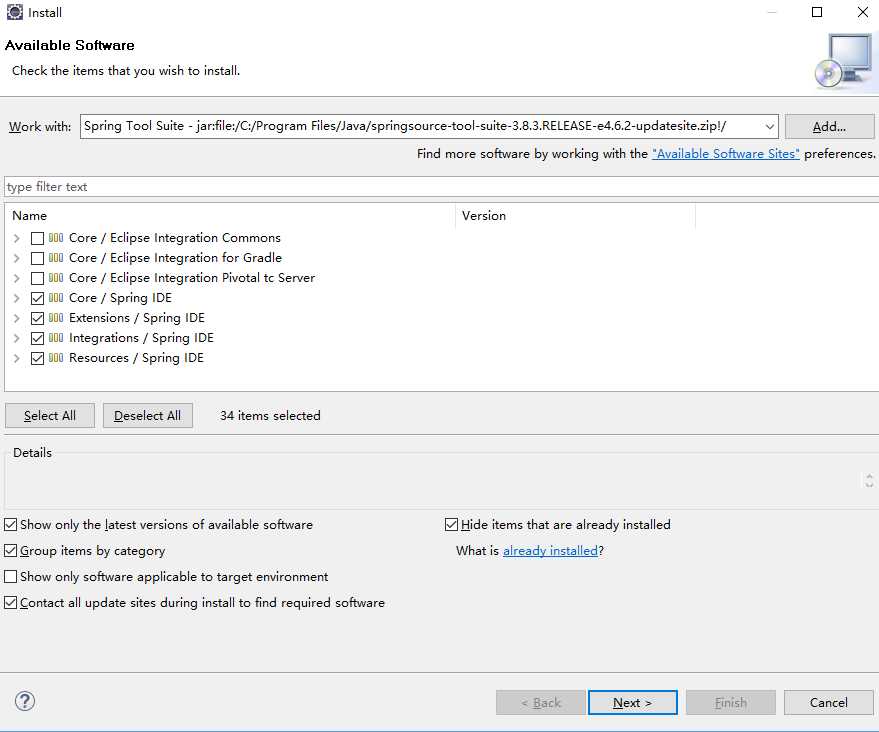Select row Core / Eclipse Integration Pivotal tc Server
879x732 pixels.
(192, 278)
